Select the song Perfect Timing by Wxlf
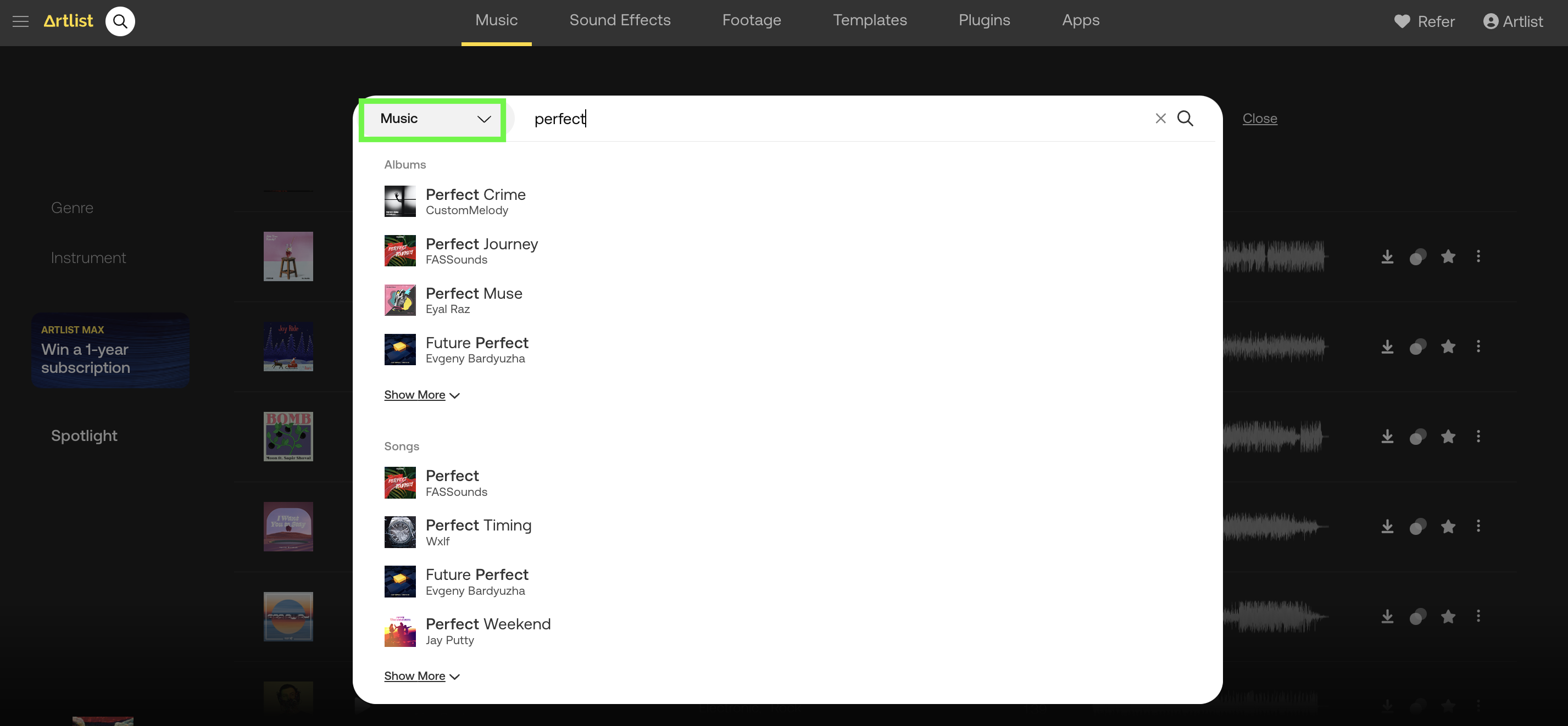1568x726 pixels. click(458, 532)
